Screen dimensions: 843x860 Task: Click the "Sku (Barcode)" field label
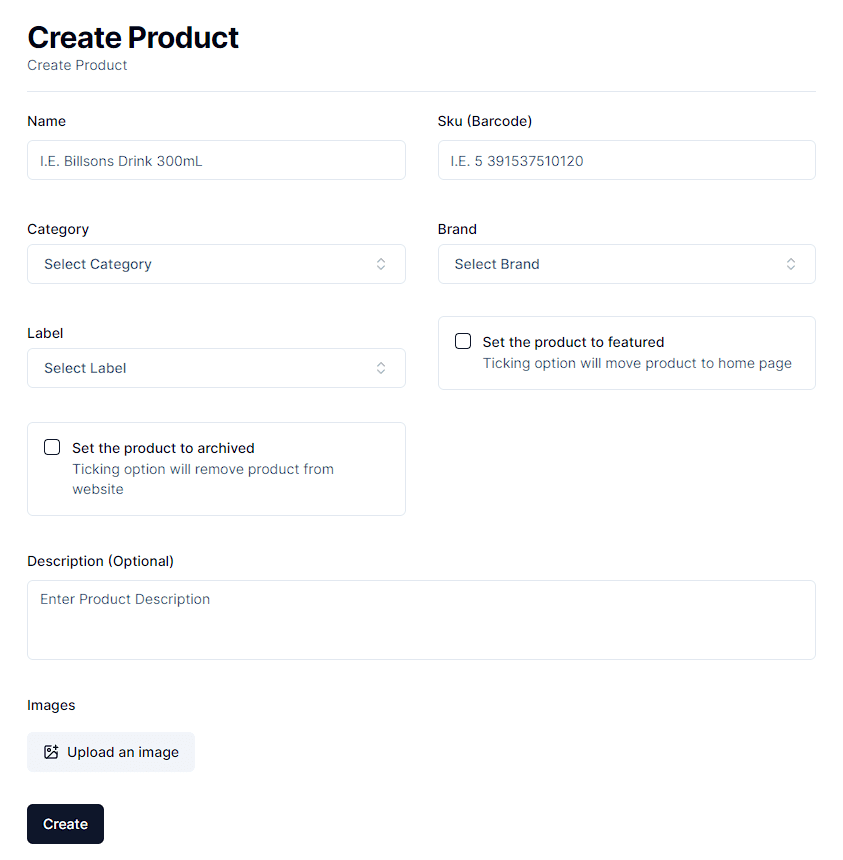coord(485,121)
